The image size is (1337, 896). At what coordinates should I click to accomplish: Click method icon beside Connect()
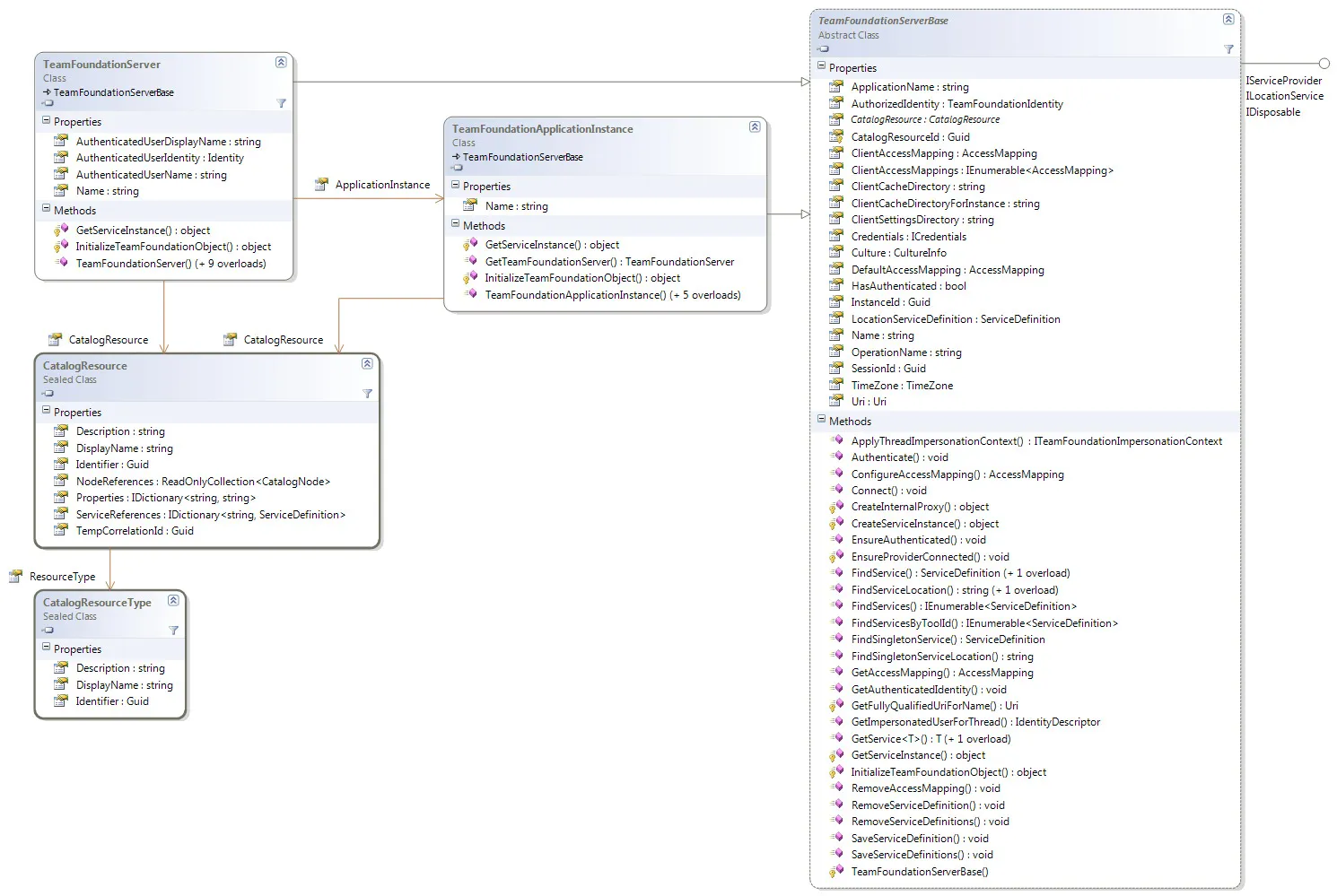836,490
